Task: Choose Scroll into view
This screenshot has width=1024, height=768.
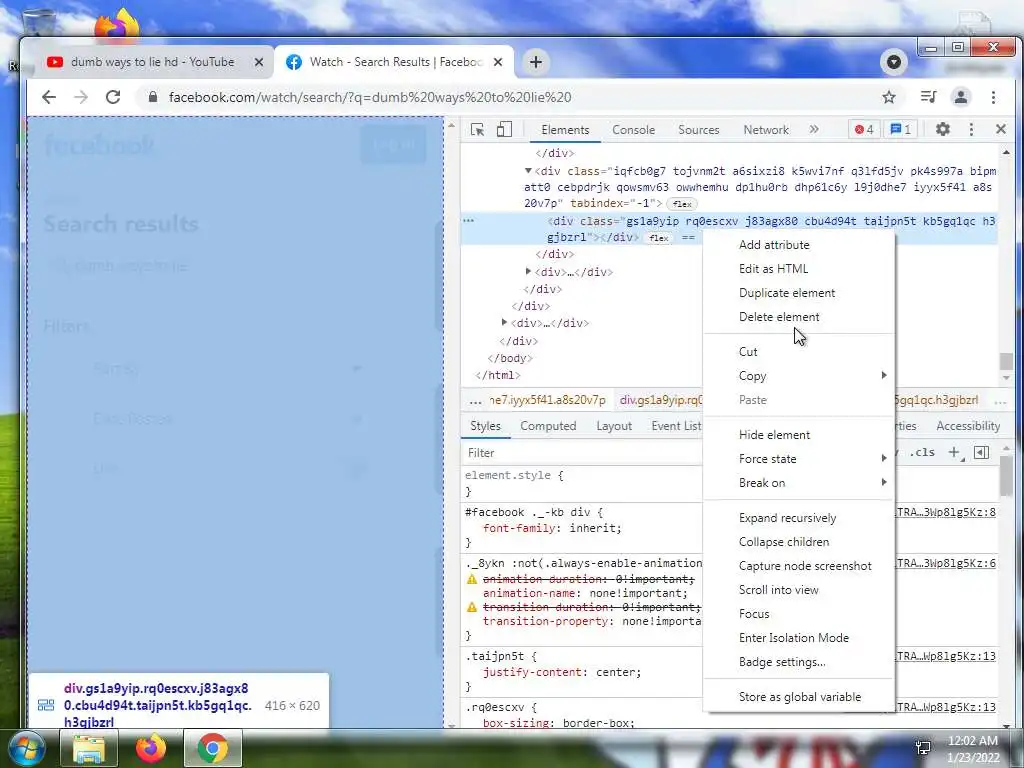Action: pos(798,590)
